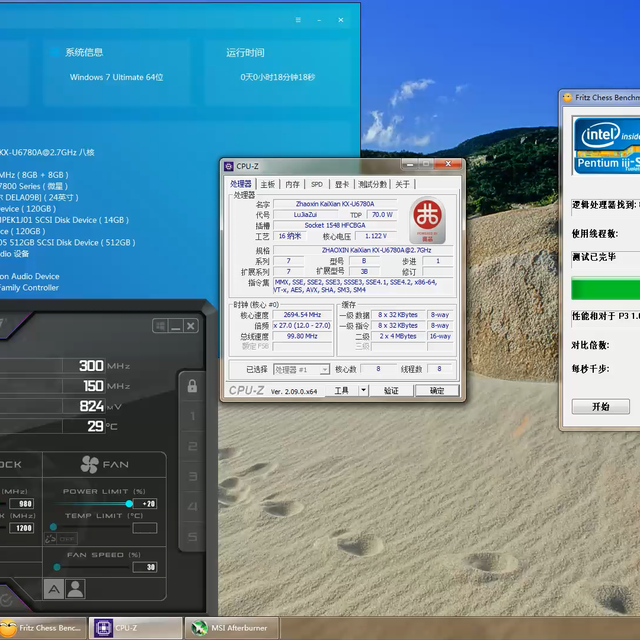This screenshot has width=640, height=640.
Task: Click the 验证 (Validate) button in CPU-Z
Action: [391, 391]
